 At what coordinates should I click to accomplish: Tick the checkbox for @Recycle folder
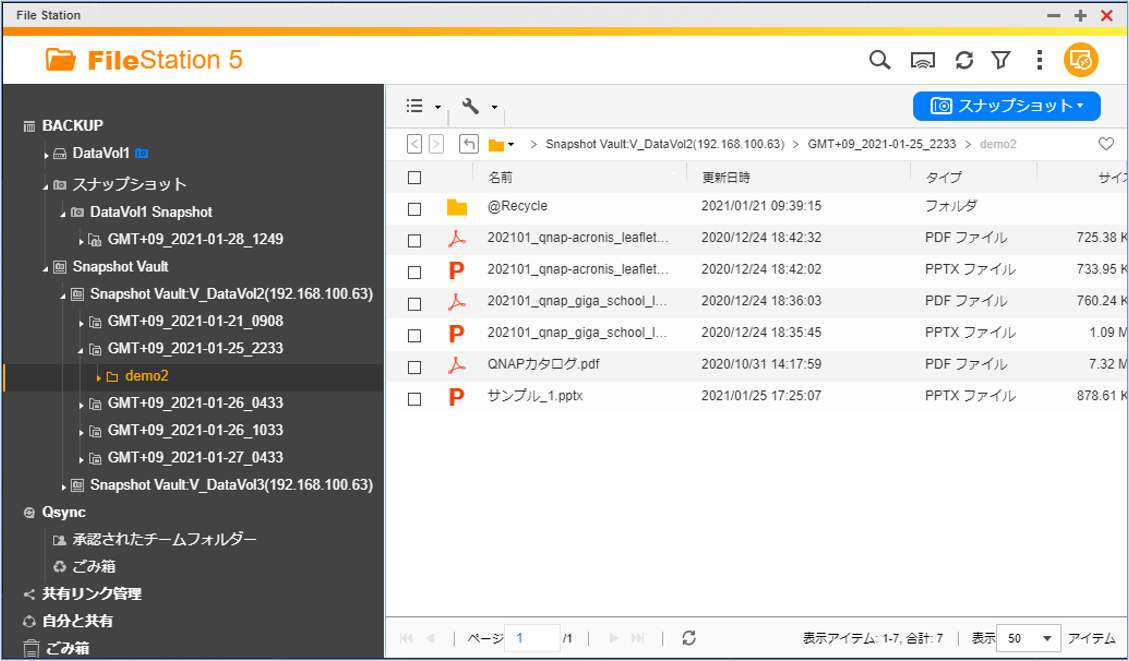tap(415, 209)
